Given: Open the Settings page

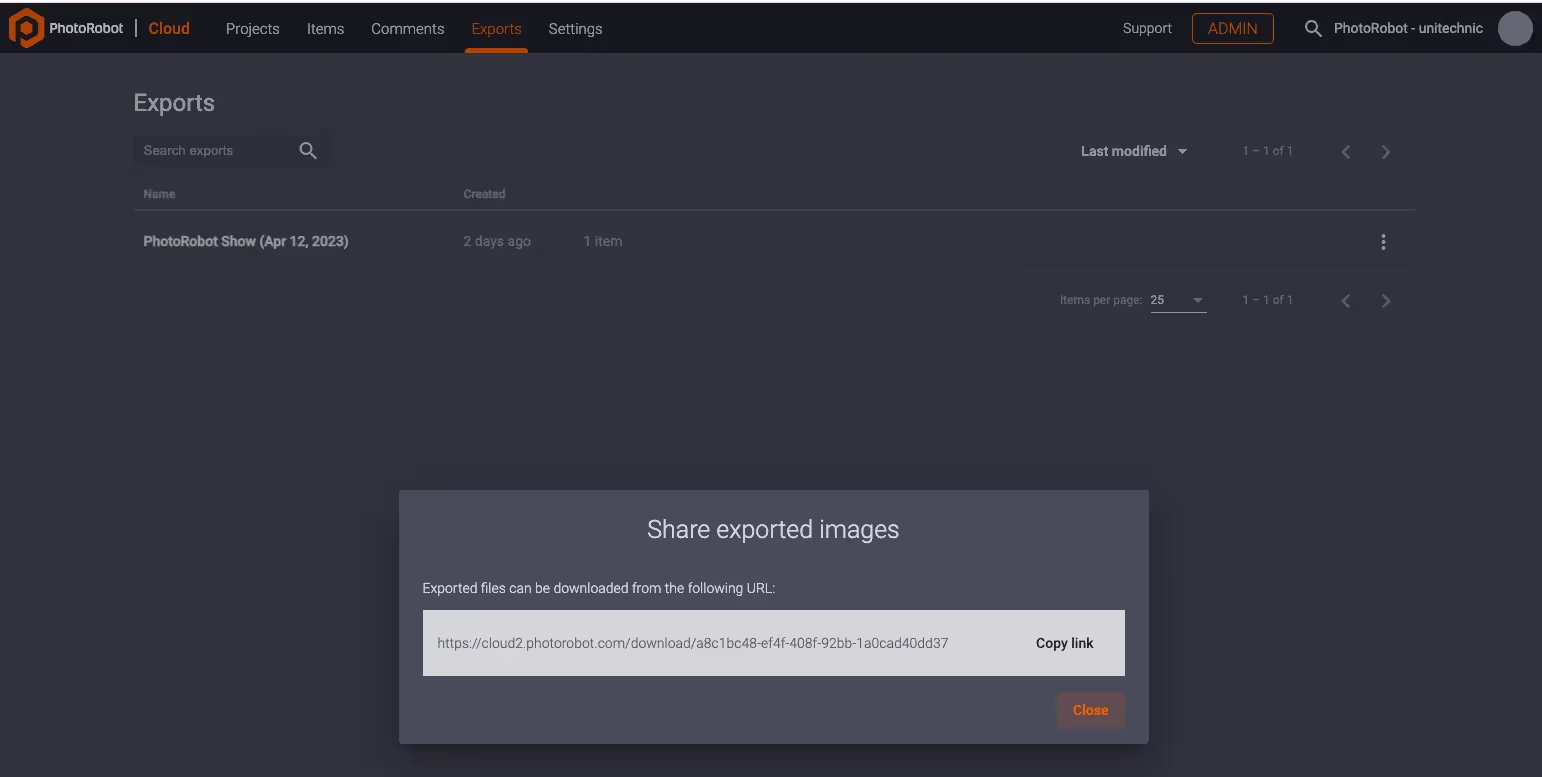Looking at the screenshot, I should pos(575,29).
